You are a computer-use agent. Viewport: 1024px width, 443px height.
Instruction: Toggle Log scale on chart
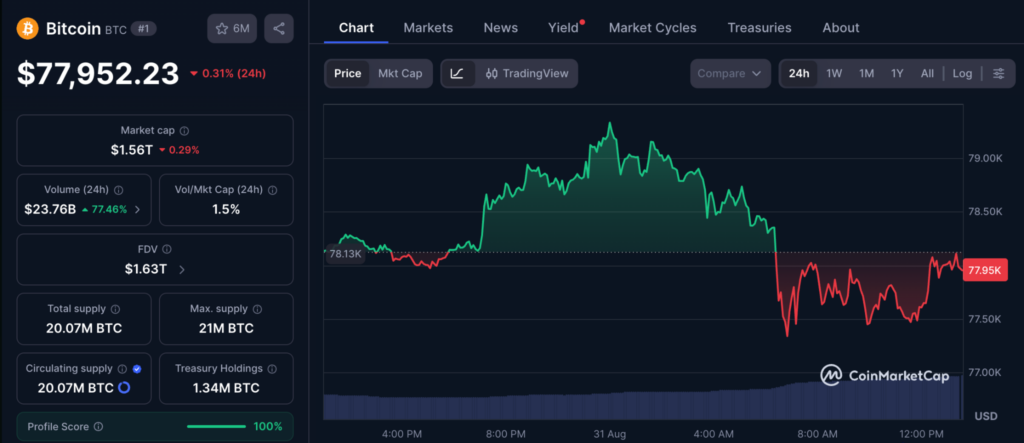pos(962,73)
